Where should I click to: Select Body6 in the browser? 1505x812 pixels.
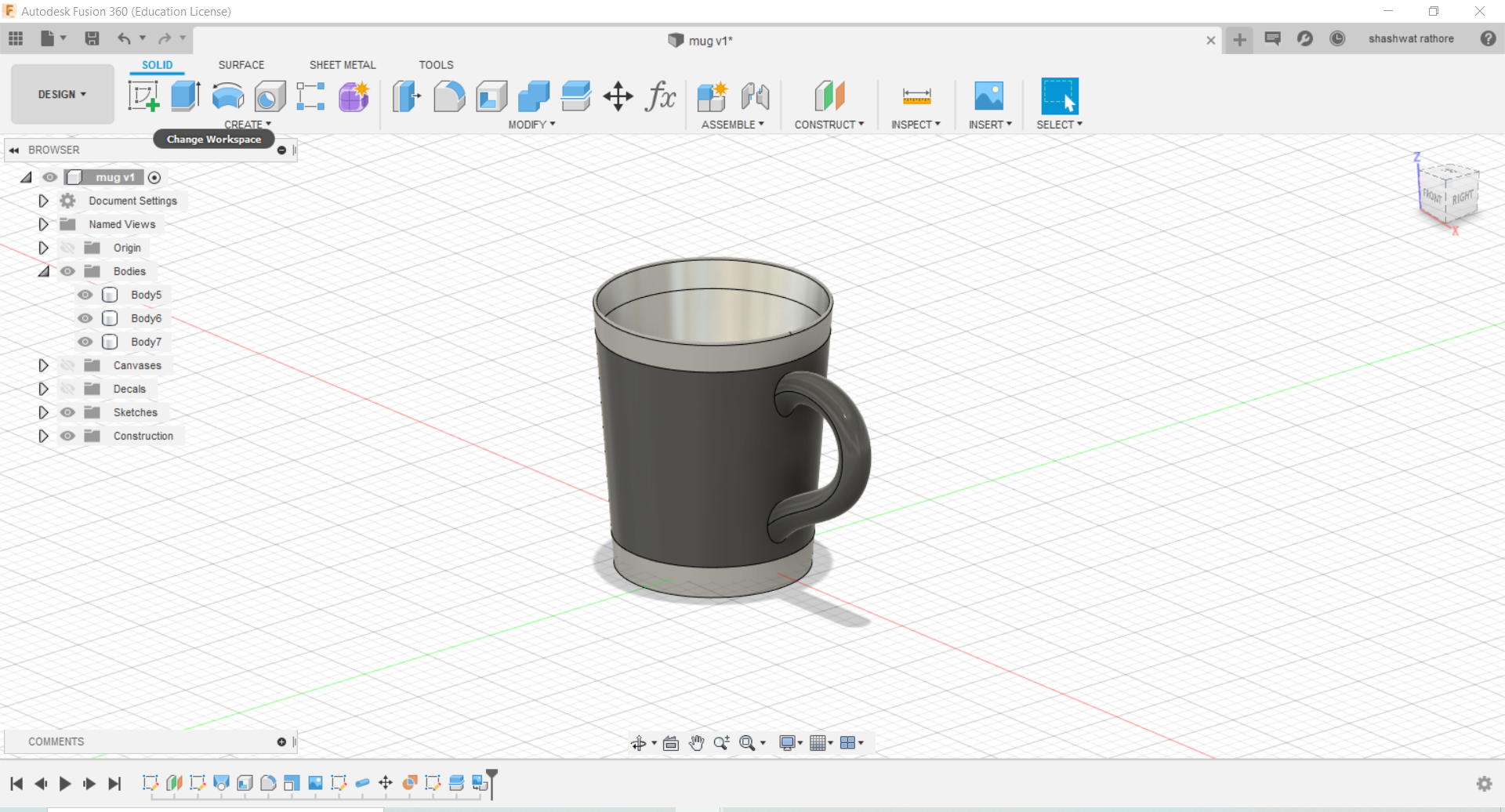(x=146, y=318)
